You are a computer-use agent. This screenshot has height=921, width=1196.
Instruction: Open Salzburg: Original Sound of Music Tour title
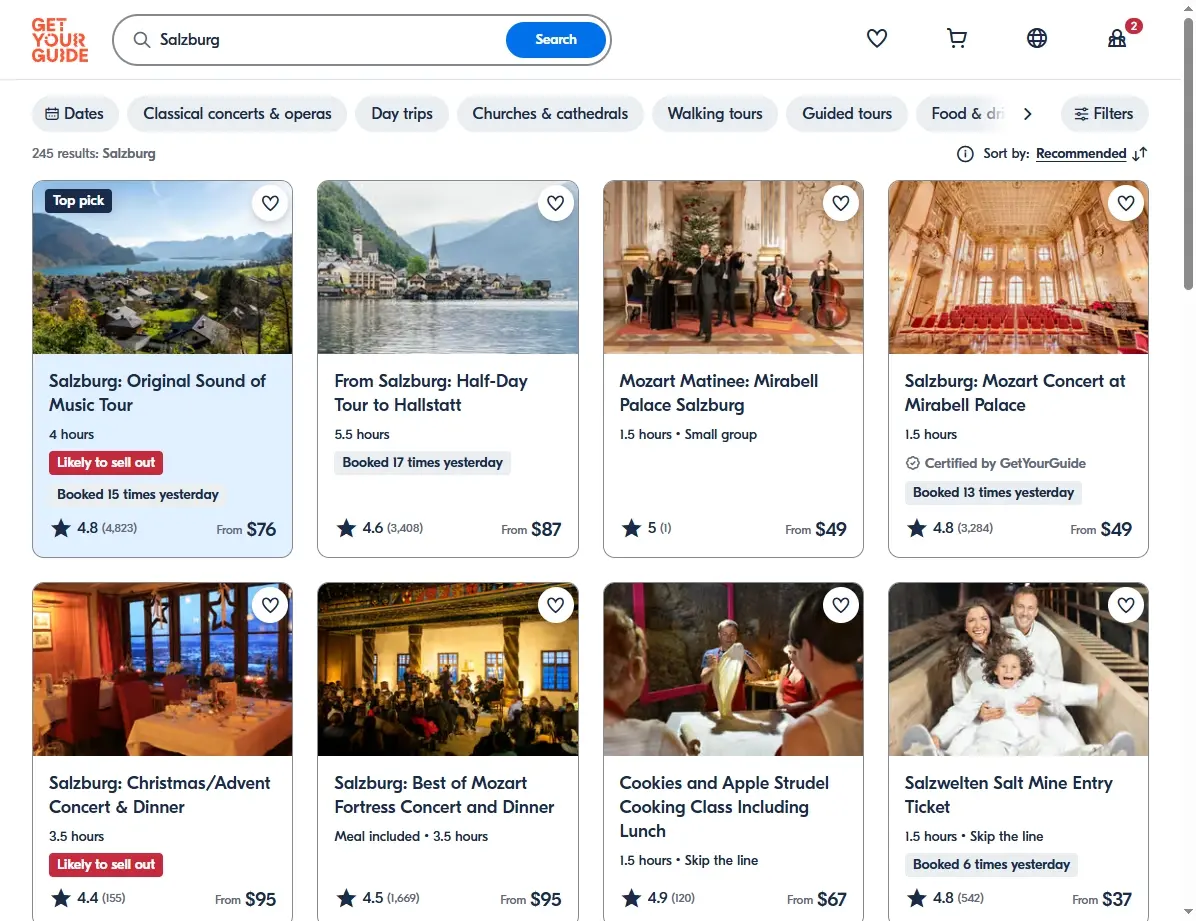(x=157, y=393)
